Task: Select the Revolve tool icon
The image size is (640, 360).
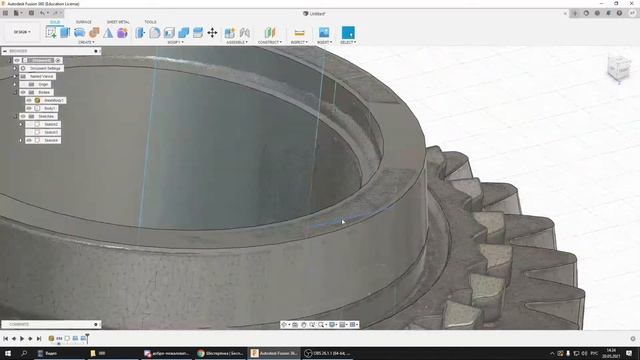Action: (x=80, y=33)
